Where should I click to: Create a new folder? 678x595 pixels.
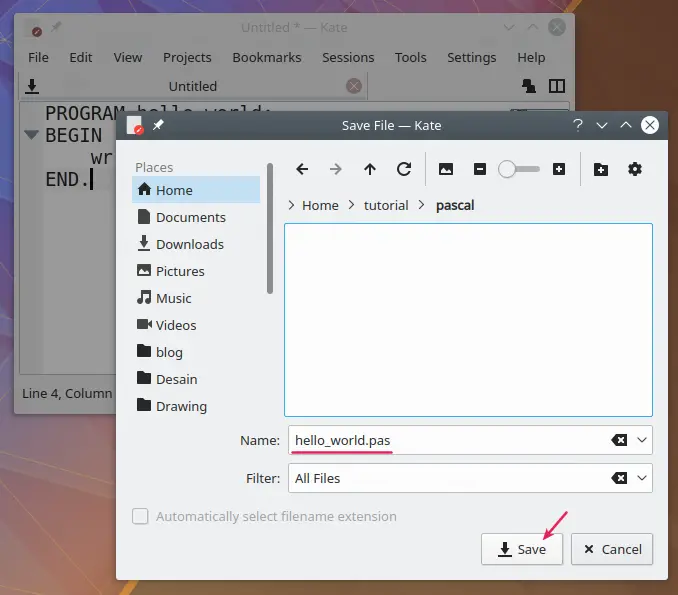click(601, 169)
